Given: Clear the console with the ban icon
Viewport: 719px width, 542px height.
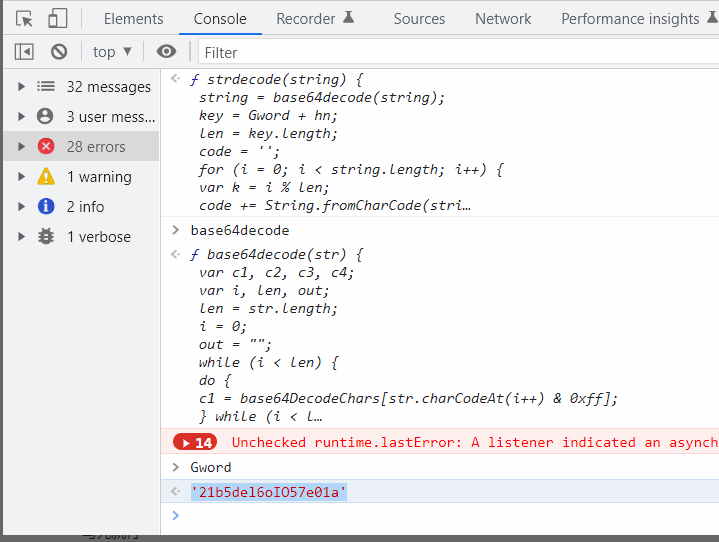Looking at the screenshot, I should (59, 51).
